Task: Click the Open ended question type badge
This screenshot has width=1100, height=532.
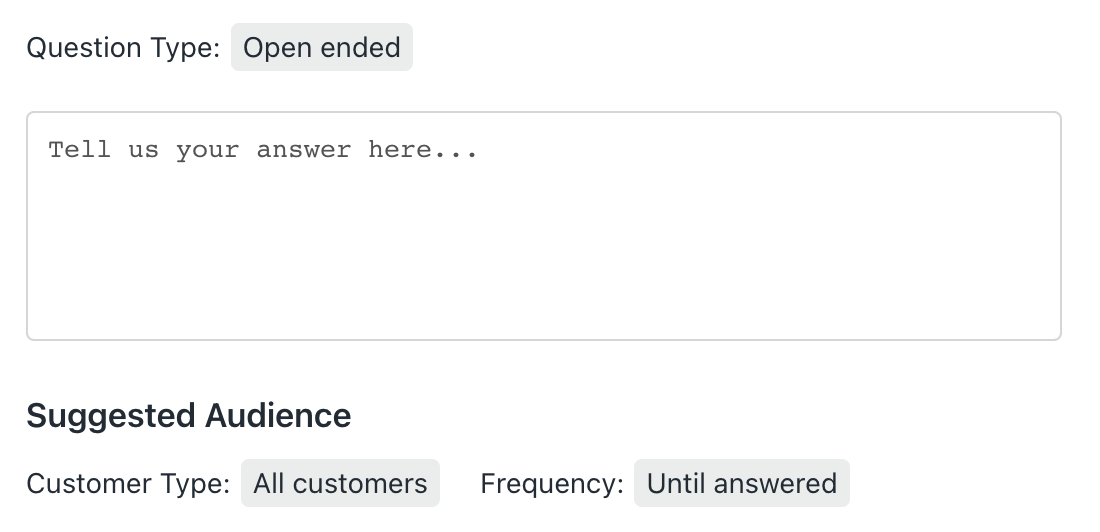Action: tap(321, 48)
